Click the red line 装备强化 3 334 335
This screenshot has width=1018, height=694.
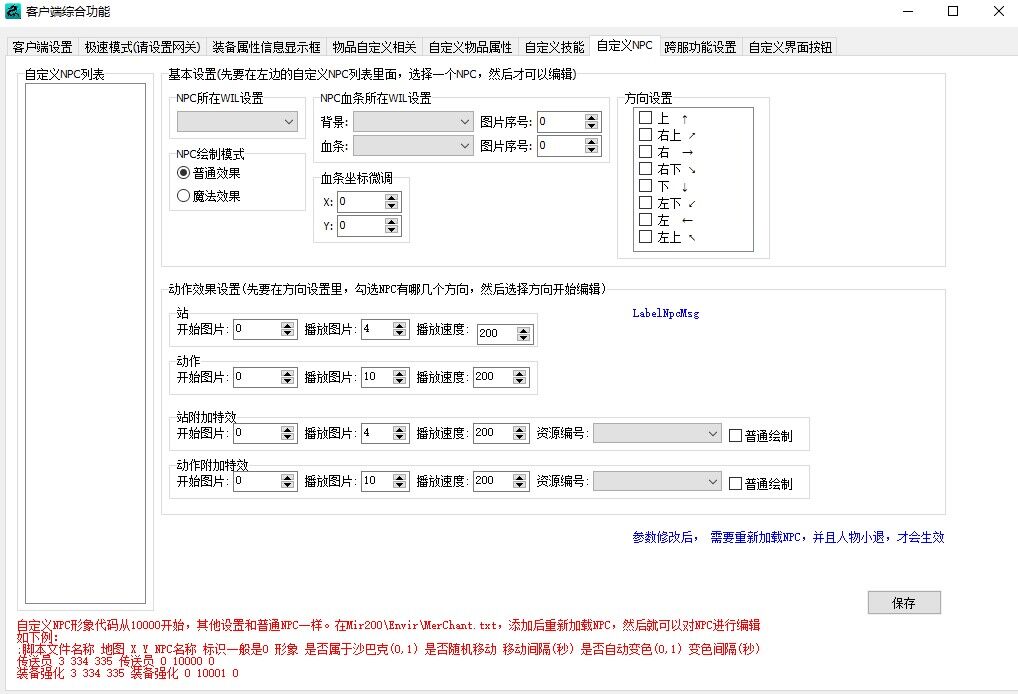tap(127, 673)
